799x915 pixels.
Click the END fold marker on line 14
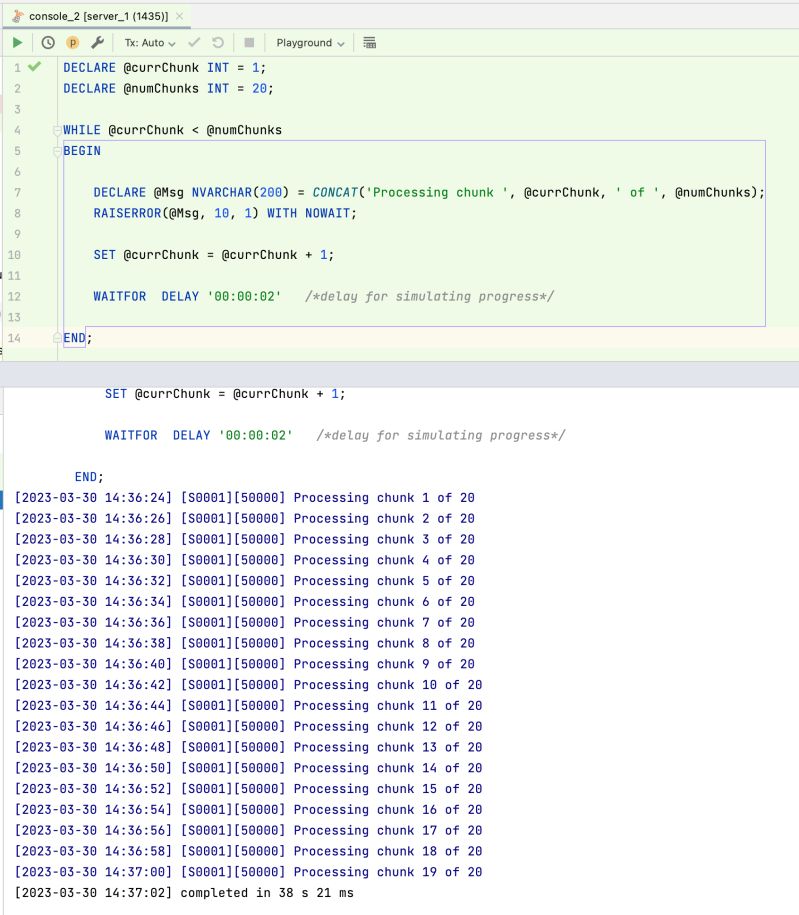coord(57,338)
